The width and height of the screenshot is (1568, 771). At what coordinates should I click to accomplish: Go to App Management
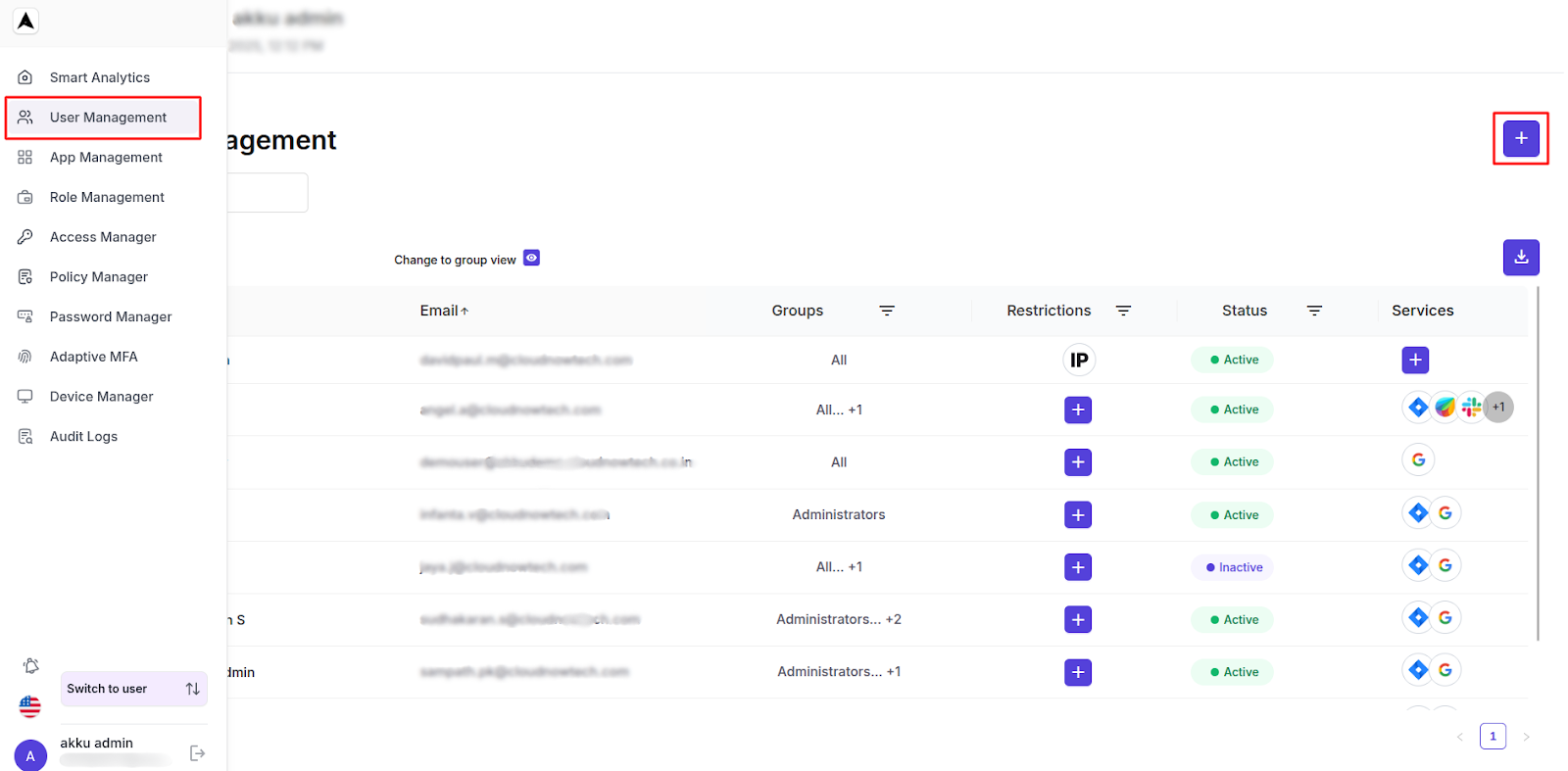coord(106,157)
